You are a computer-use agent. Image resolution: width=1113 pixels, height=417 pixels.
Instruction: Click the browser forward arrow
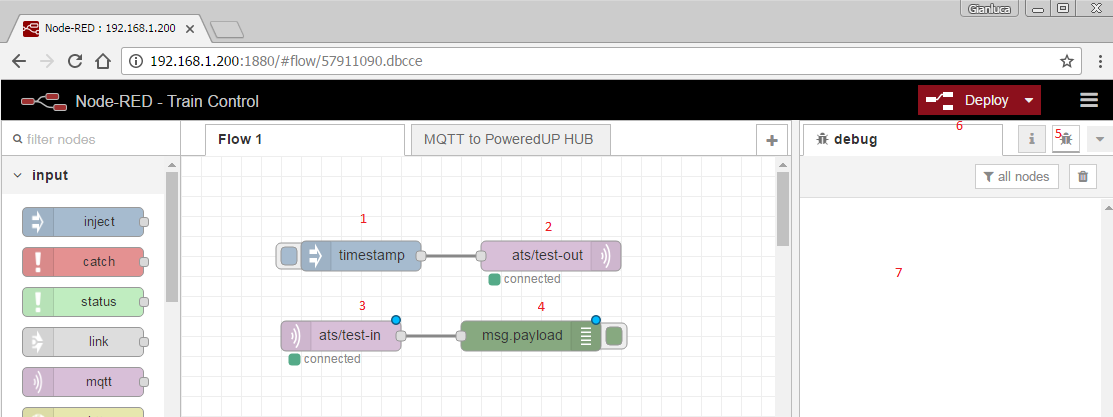click(47, 61)
